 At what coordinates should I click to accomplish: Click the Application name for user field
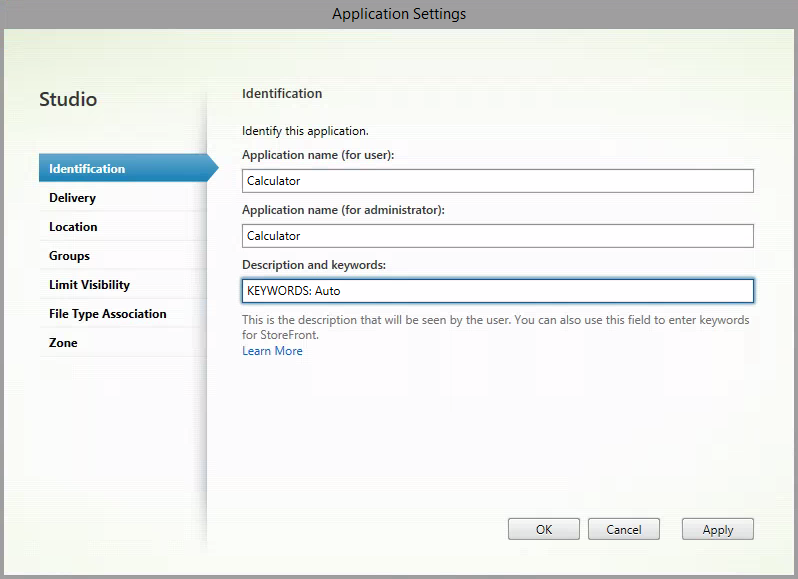point(497,181)
